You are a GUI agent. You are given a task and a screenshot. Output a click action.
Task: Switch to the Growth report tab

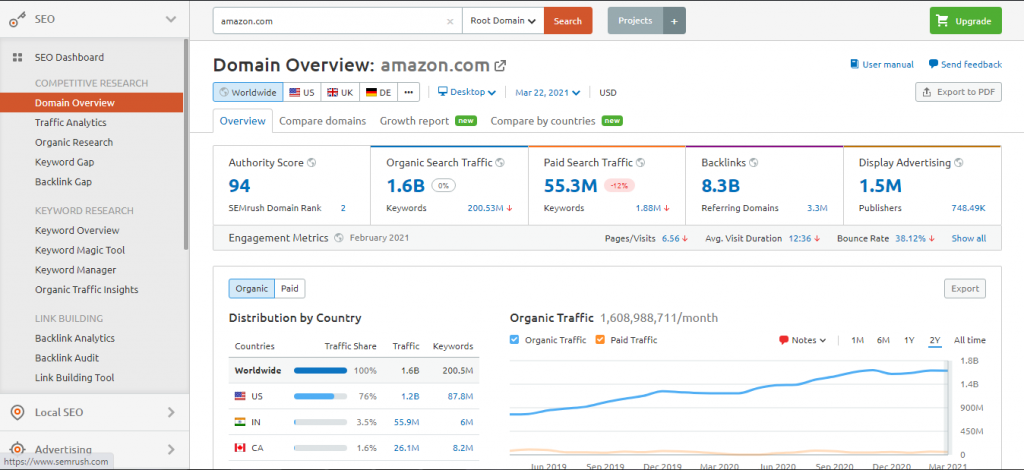coord(428,121)
